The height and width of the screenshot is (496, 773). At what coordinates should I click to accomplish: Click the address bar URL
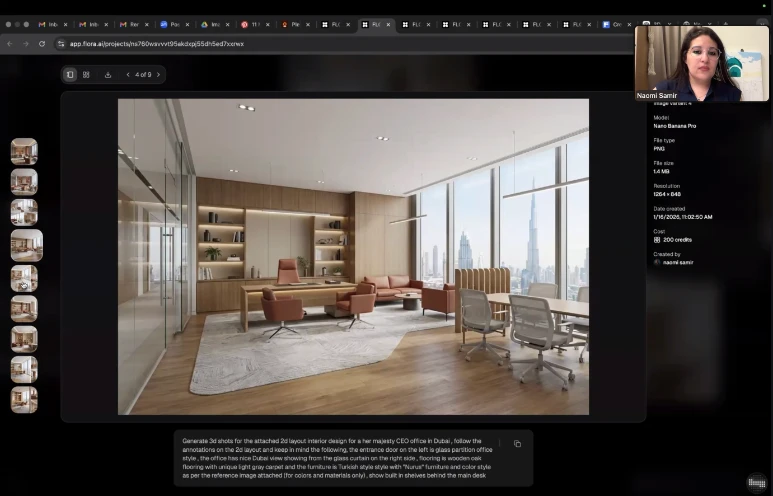tap(156, 44)
